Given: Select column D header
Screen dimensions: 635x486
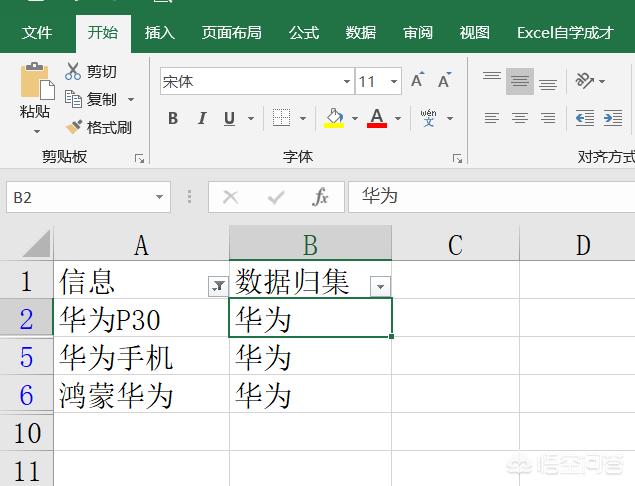Looking at the screenshot, I should click(577, 244).
